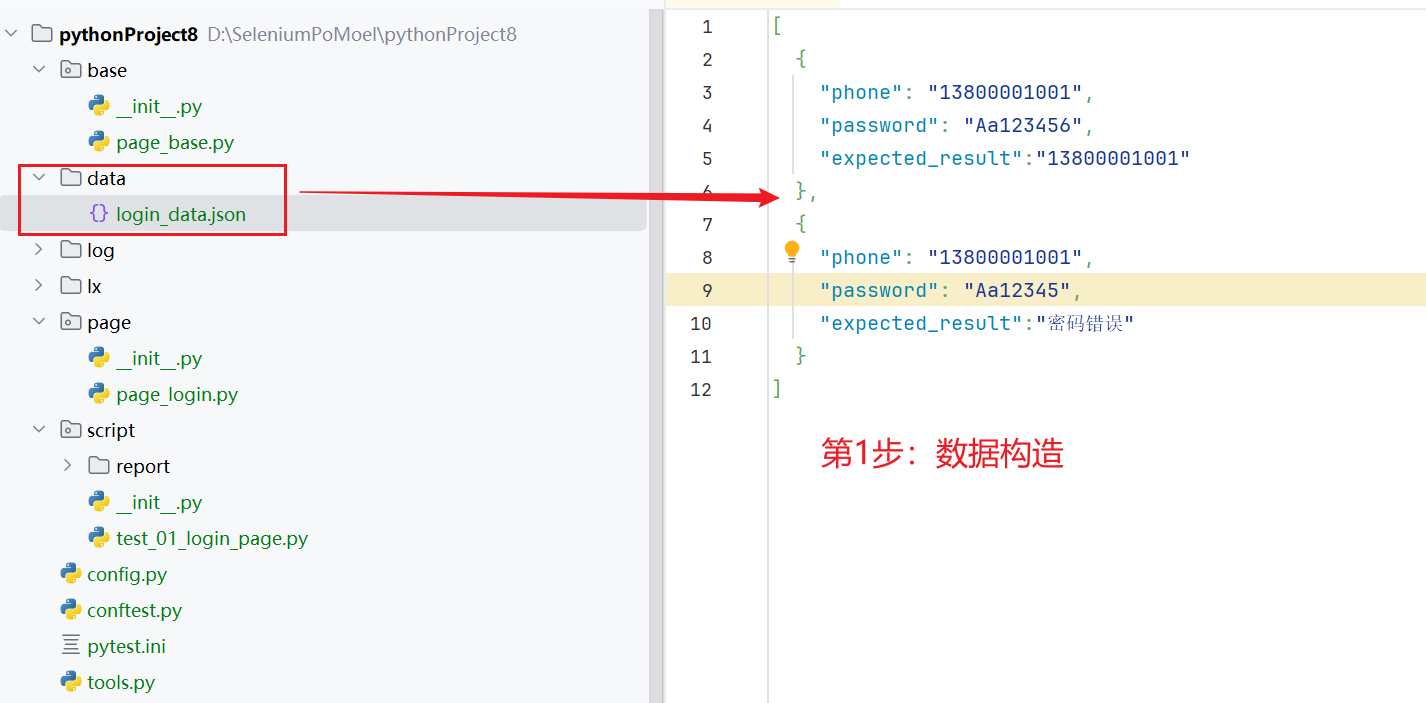This screenshot has width=1426, height=703.
Task: Expand the report folder under script
Action: tap(67, 466)
